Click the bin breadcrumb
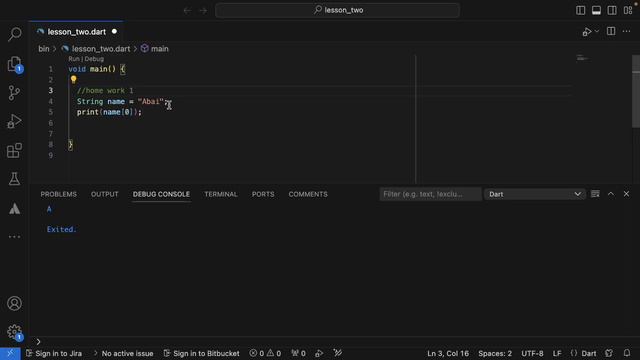Screen dimensions: 640x360 [44, 49]
